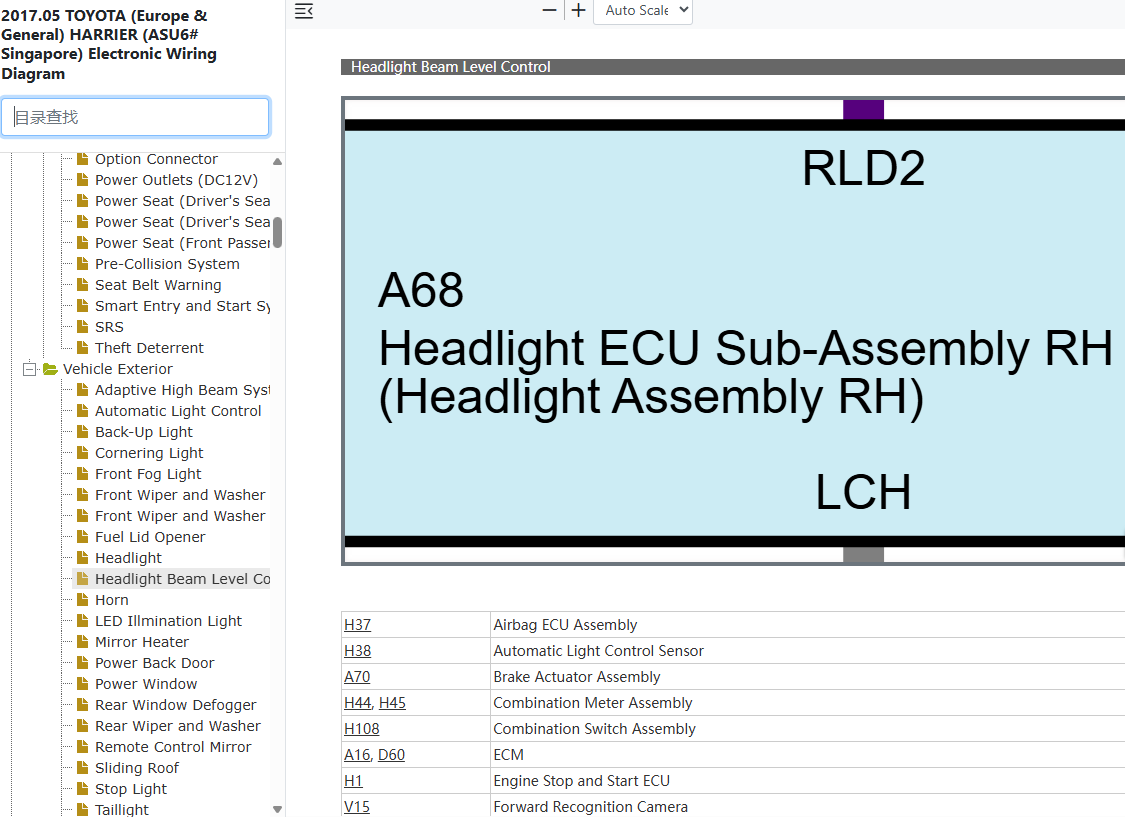This screenshot has height=817, width=1125.
Task: Click the purple RLD2 terminal pin
Action: 863,110
